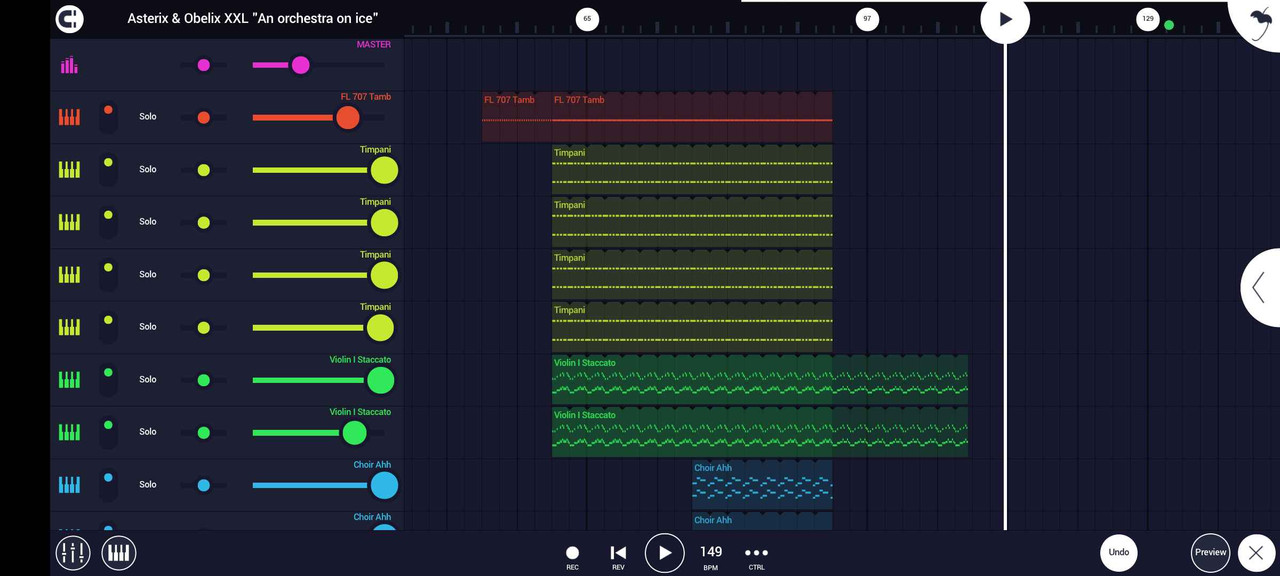The image size is (1280, 576).
Task: Mute the lower Violin I Staccato track
Action: pyautogui.click(x=108, y=432)
